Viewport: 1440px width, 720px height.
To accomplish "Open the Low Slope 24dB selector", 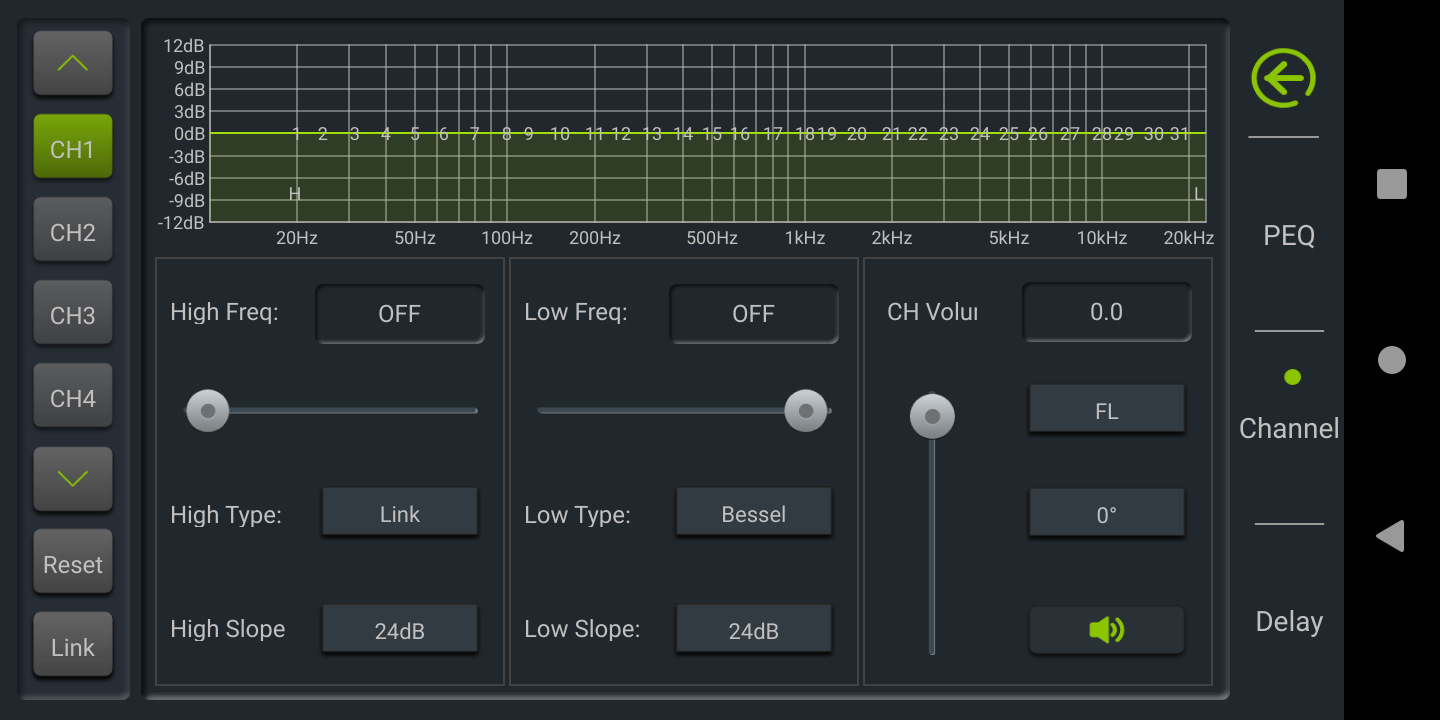I will click(753, 630).
